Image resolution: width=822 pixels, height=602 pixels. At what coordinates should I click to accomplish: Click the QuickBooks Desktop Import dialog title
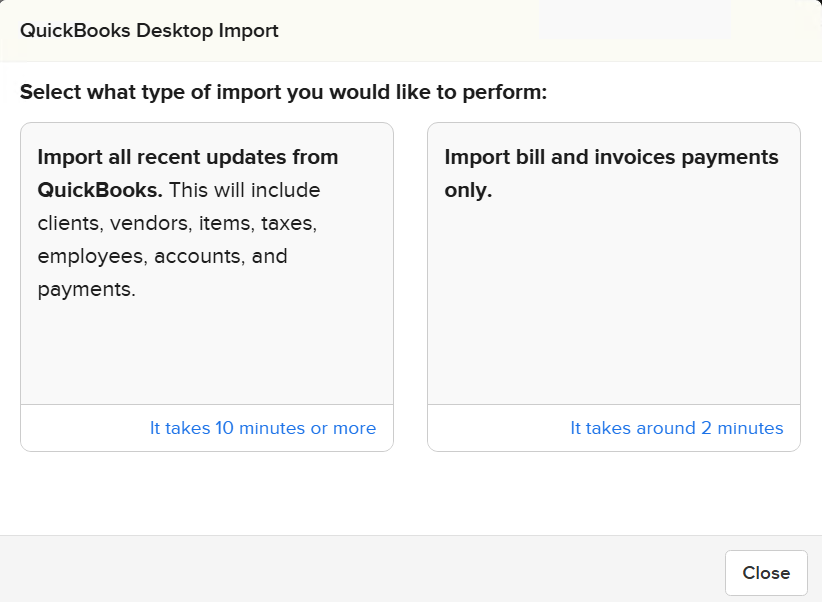(x=149, y=31)
